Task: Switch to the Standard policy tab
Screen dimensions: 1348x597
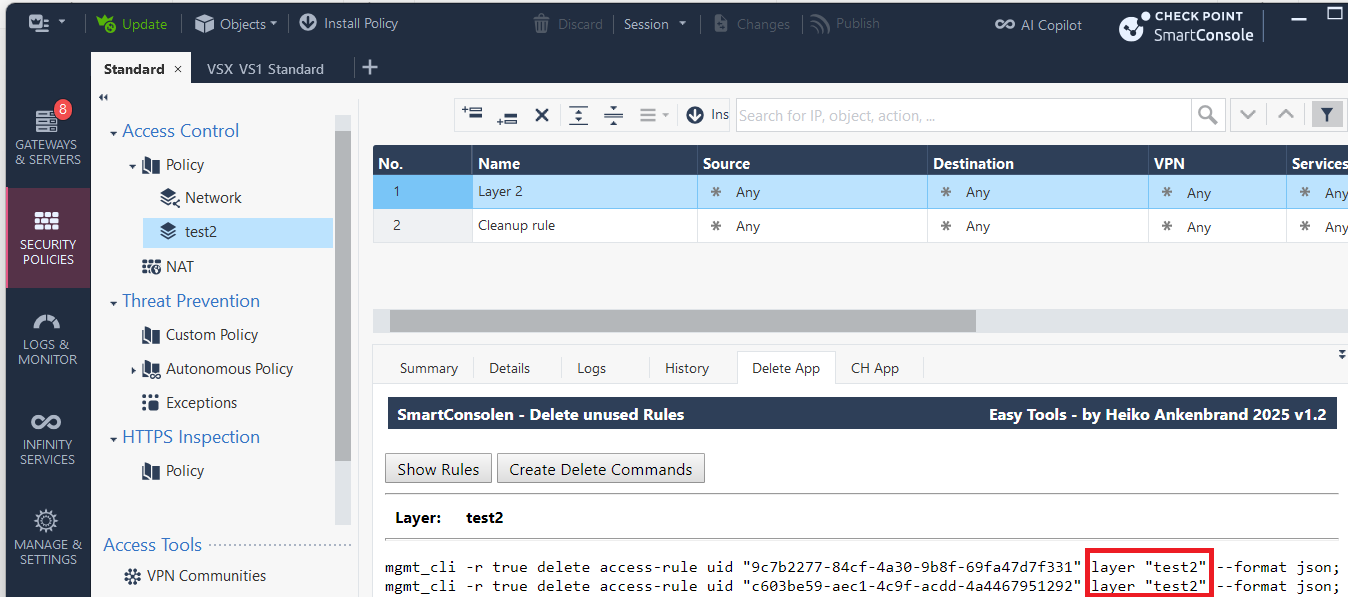Action: [x=134, y=69]
